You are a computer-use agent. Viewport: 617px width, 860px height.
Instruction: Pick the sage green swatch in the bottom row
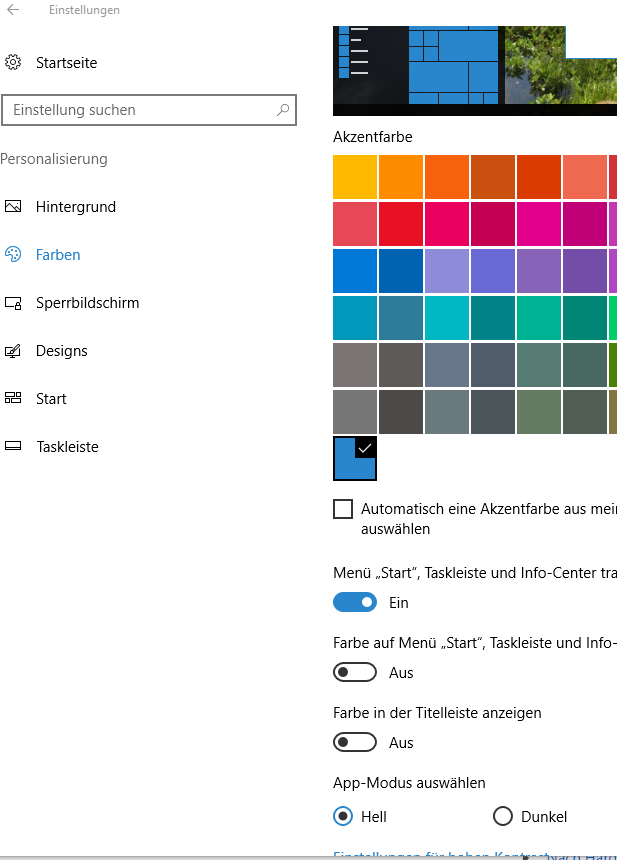tap(539, 412)
